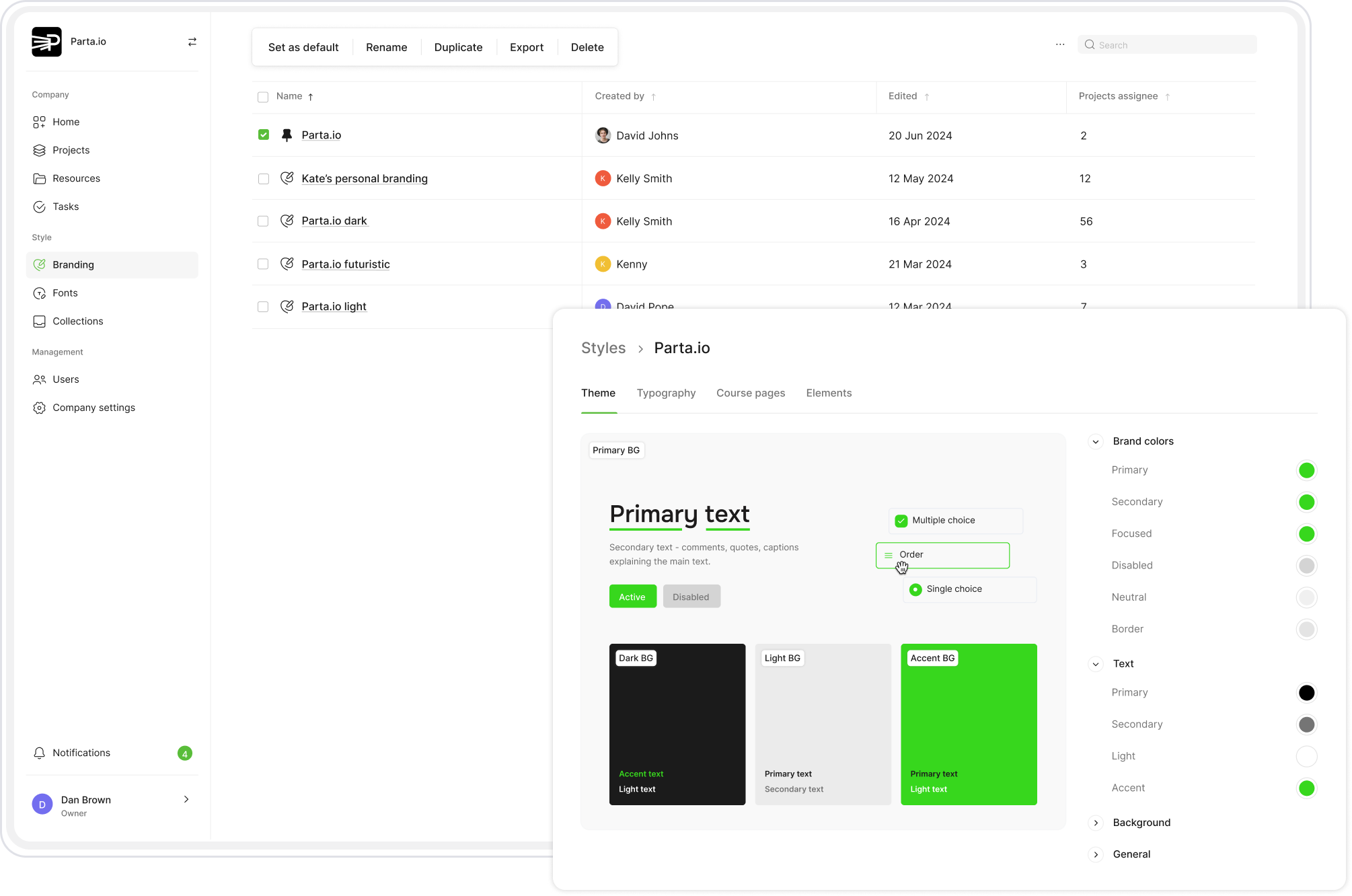
Task: Open the Parta.io dark style link
Action: (334, 221)
